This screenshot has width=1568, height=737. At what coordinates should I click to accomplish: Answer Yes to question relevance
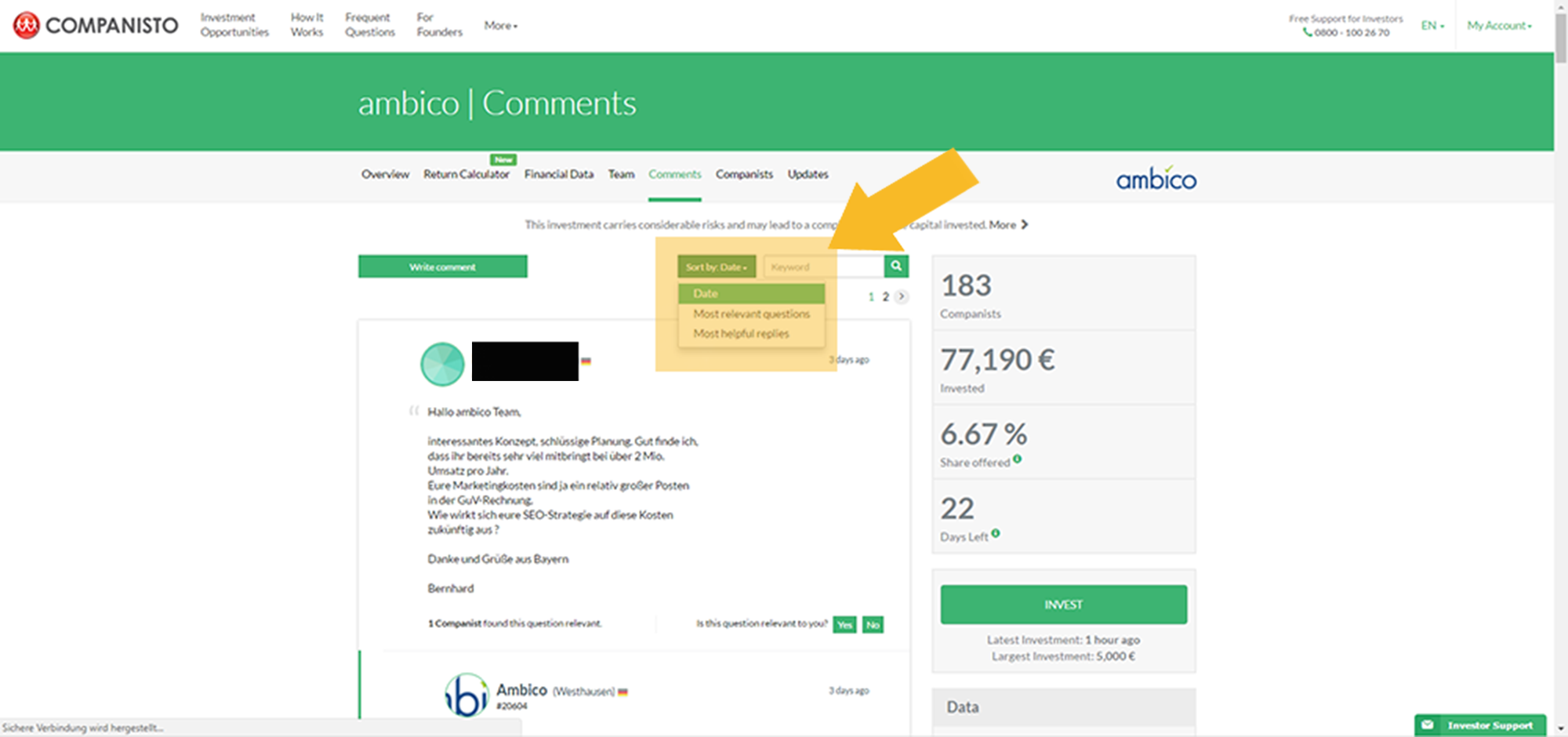844,625
